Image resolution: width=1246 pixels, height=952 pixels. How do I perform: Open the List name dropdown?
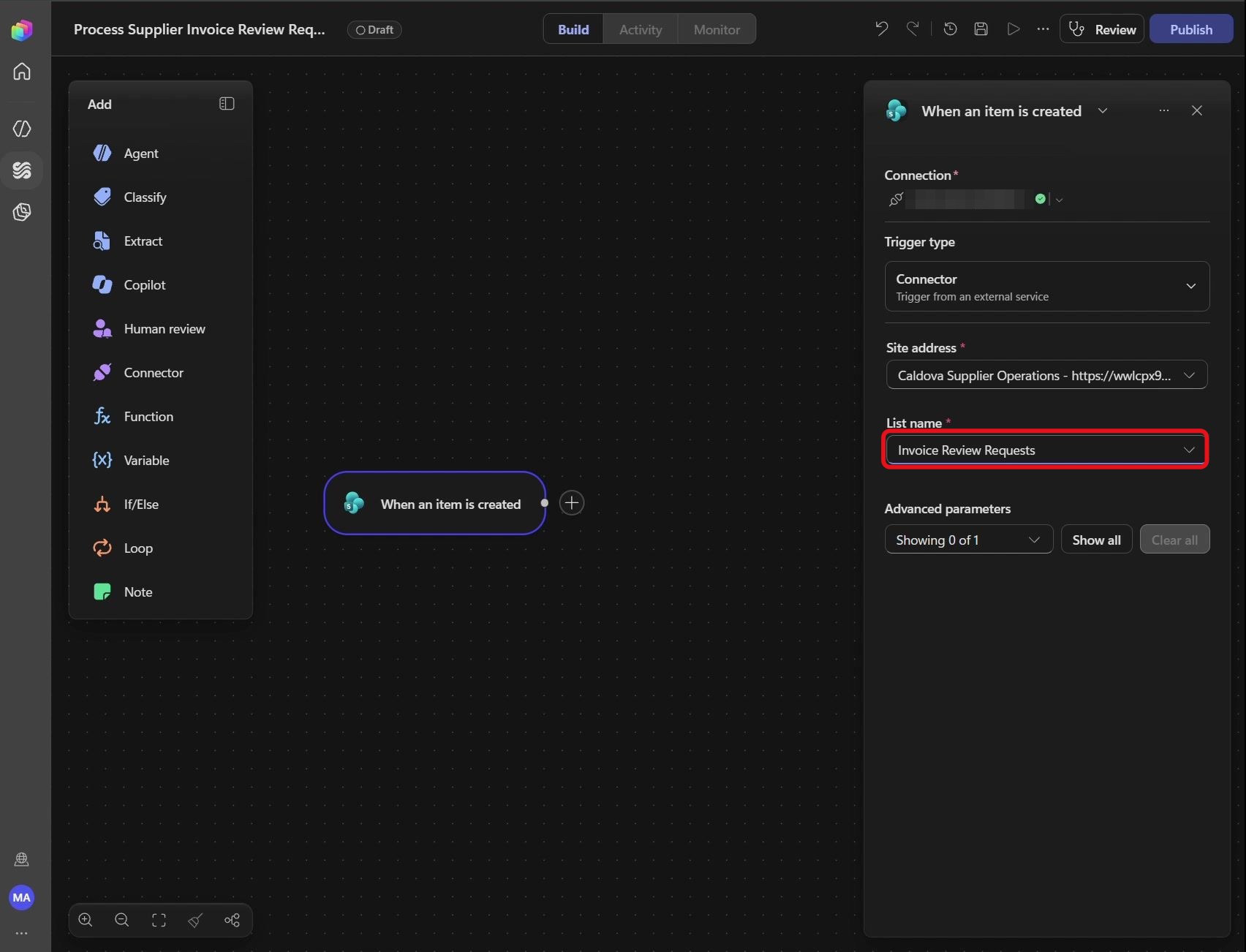(1047, 450)
